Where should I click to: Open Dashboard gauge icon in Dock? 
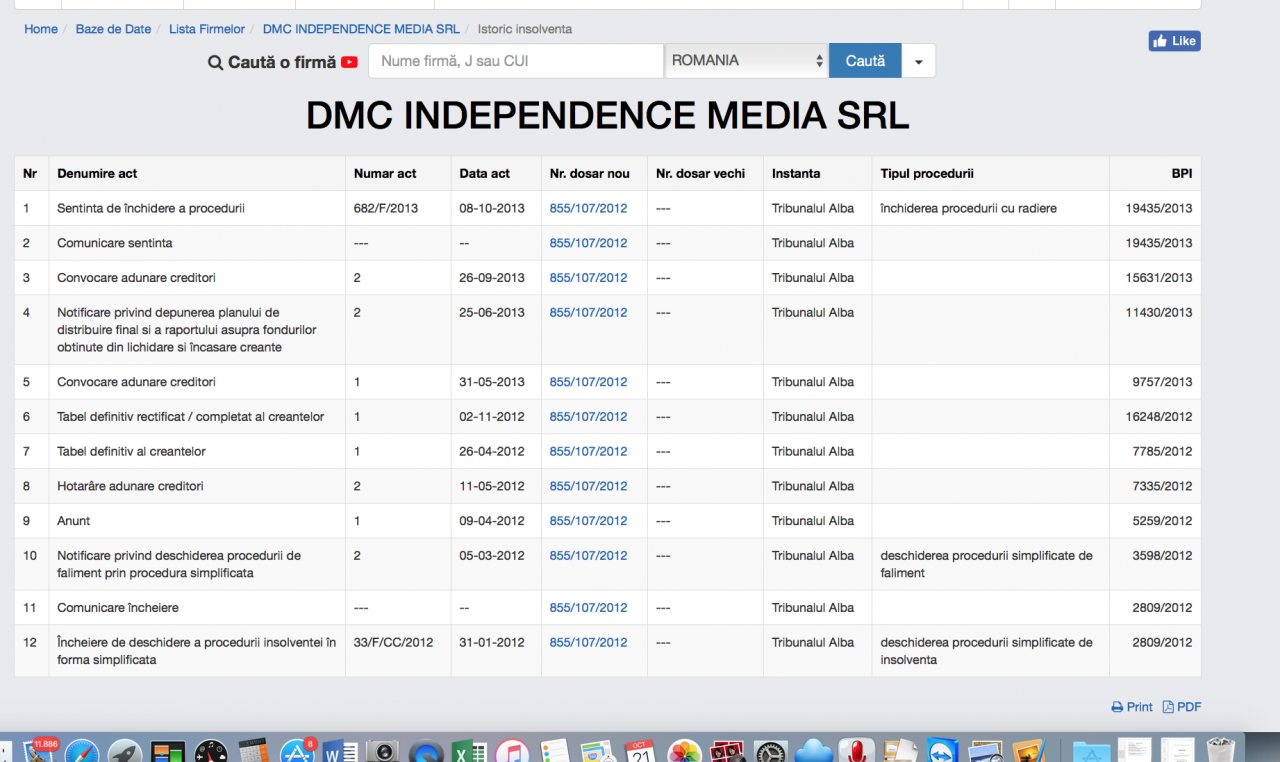coord(212,751)
